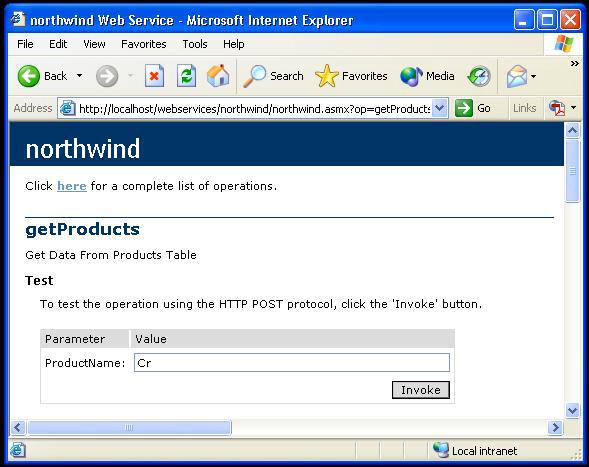Open the Help menu
This screenshot has height=467, width=589.
[234, 44]
